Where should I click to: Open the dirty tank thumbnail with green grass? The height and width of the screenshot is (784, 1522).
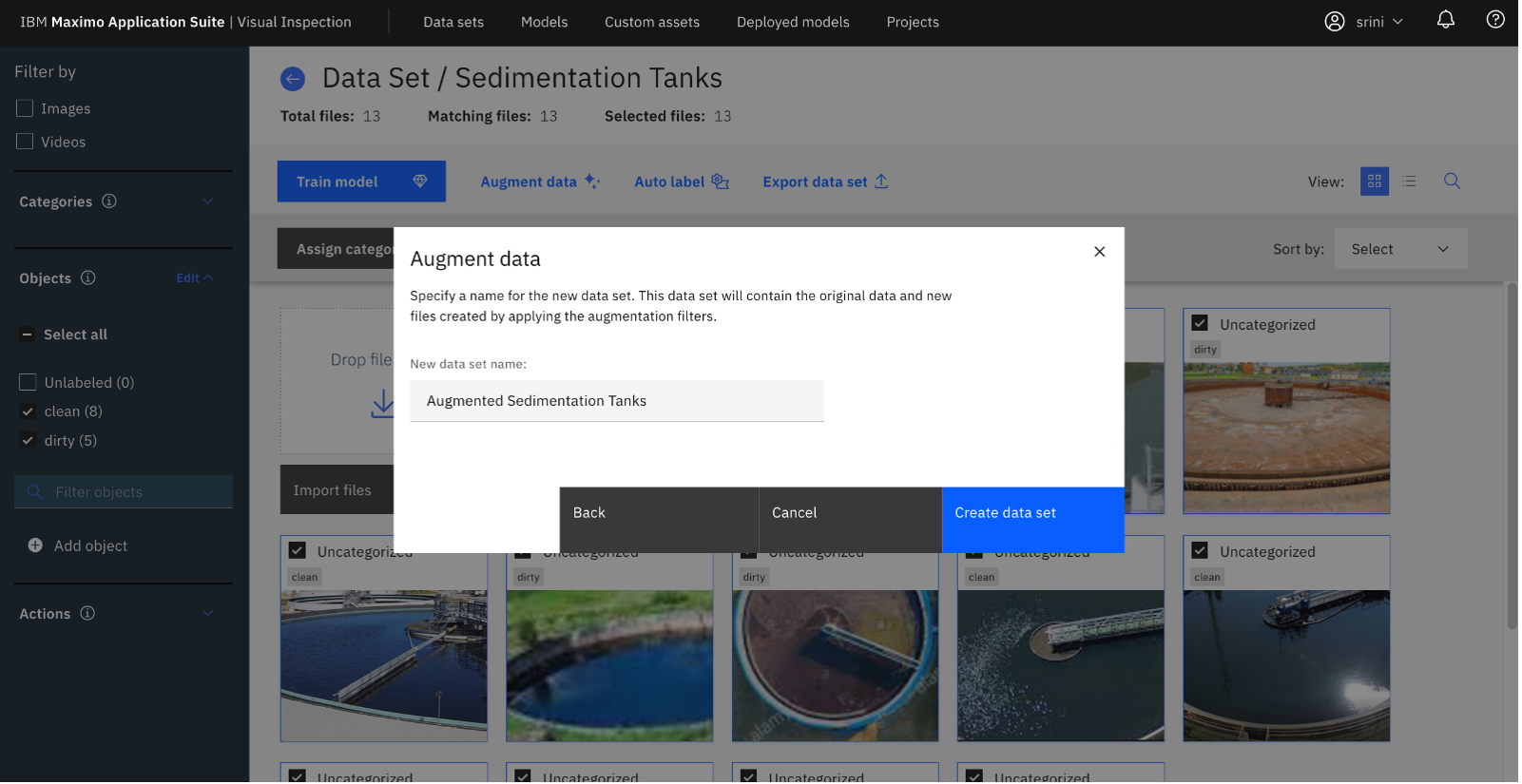pyautogui.click(x=611, y=667)
